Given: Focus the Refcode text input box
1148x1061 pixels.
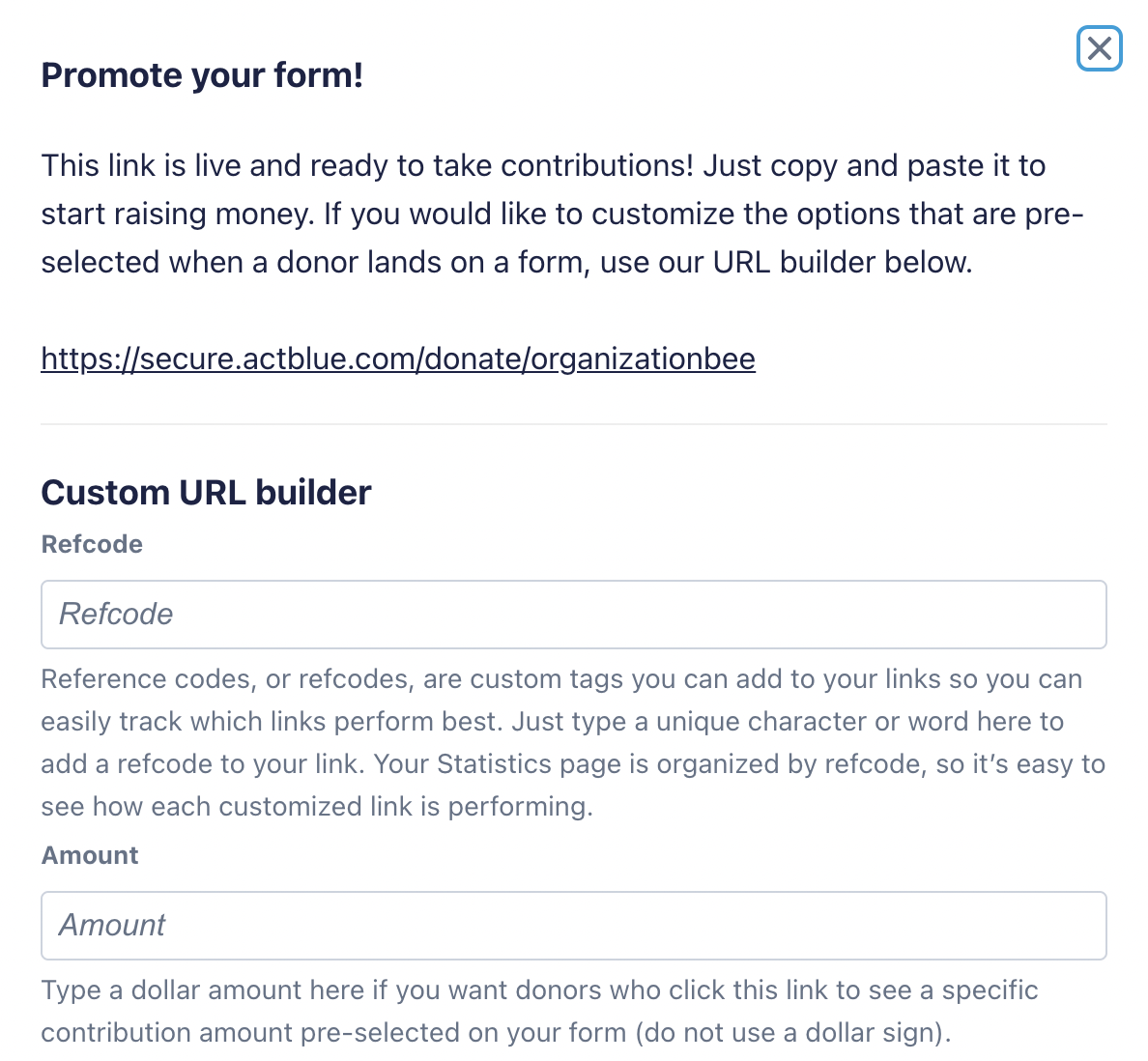Looking at the screenshot, I should (573, 615).
